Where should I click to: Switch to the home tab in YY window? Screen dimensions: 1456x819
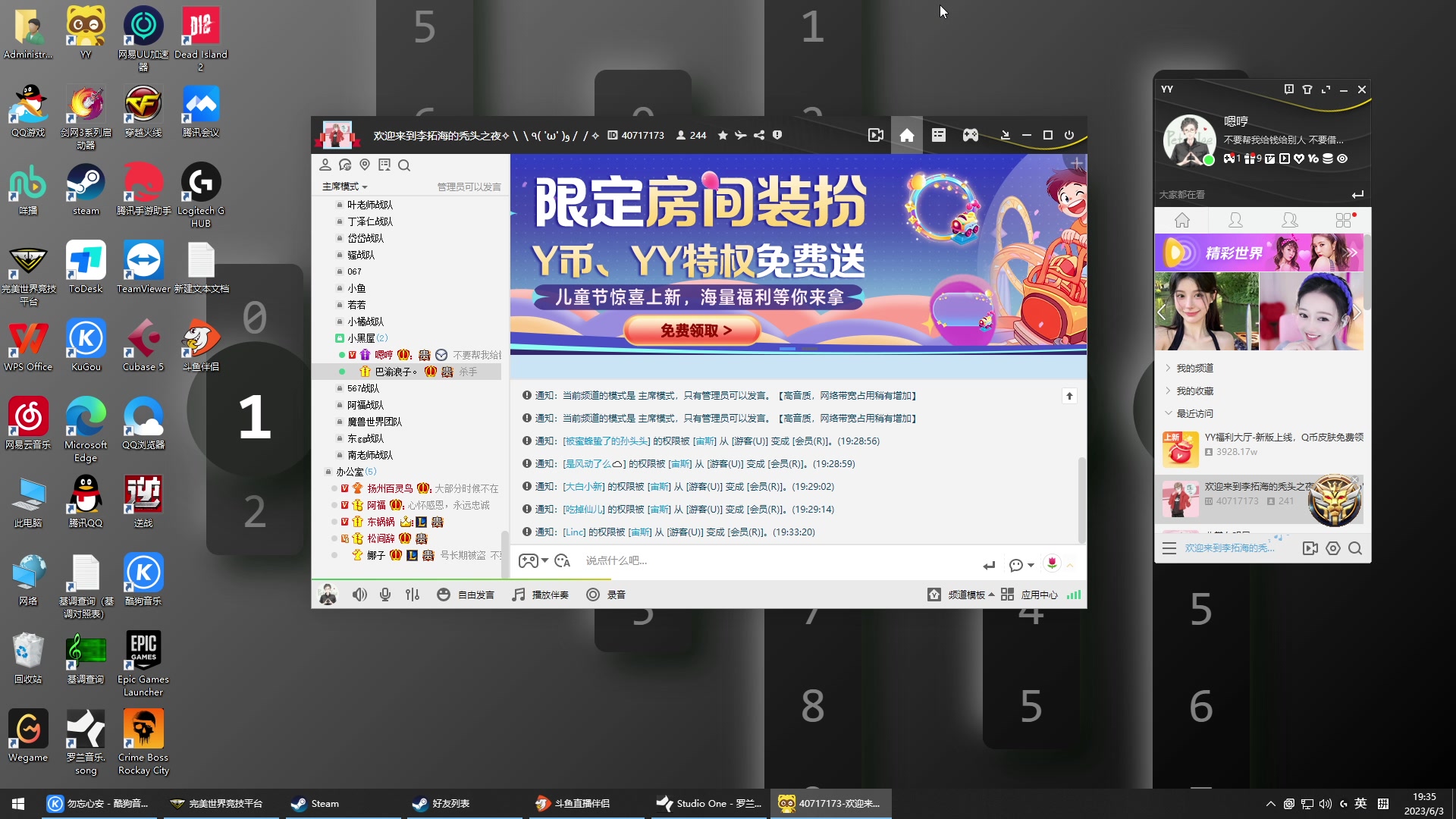(x=1181, y=221)
